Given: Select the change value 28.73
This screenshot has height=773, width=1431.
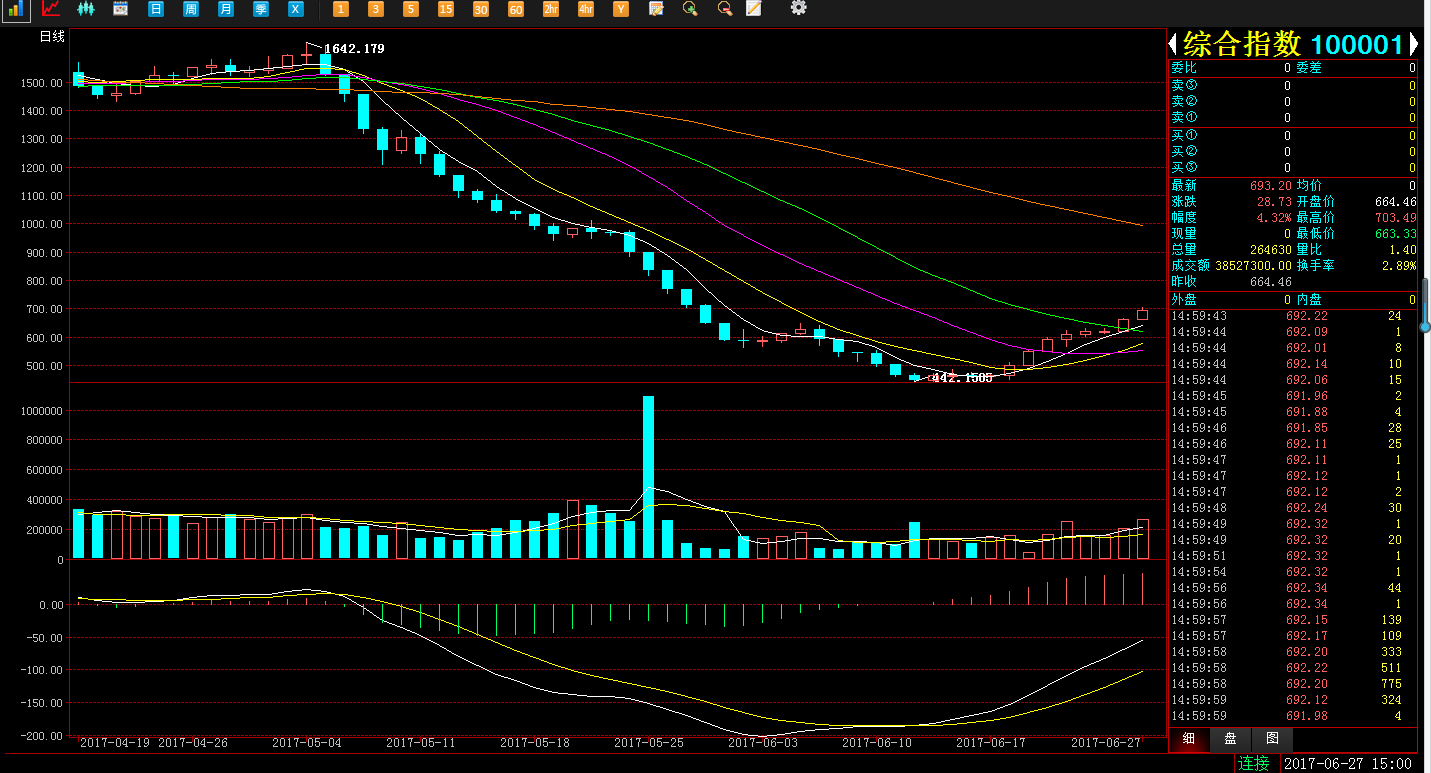Looking at the screenshot, I should click(x=1273, y=202).
